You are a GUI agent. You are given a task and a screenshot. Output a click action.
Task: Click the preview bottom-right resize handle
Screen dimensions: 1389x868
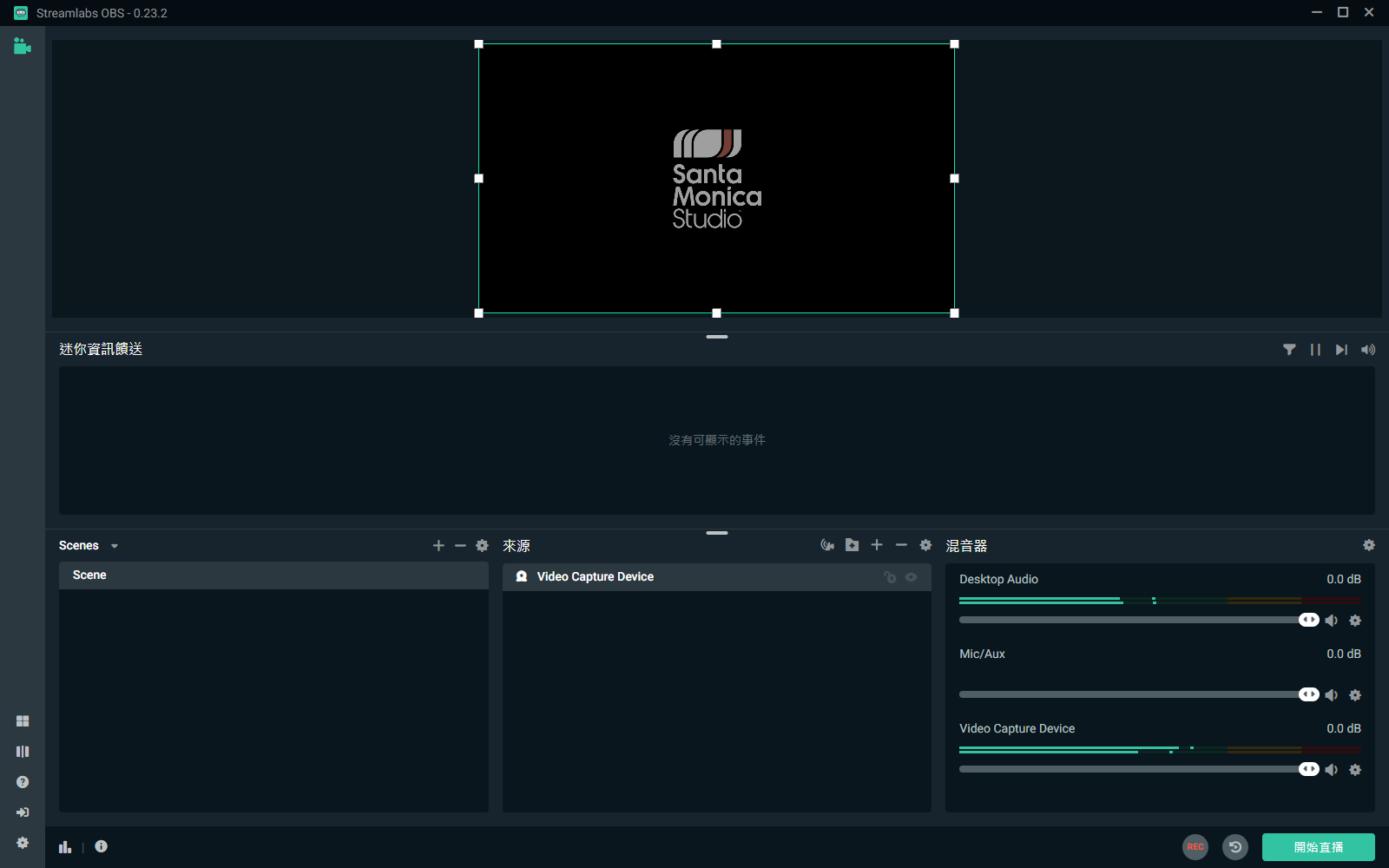tap(954, 312)
